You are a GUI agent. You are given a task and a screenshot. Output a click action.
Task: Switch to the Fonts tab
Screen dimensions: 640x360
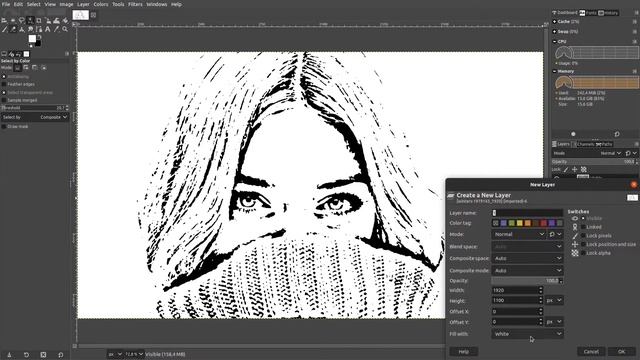[x=588, y=13]
